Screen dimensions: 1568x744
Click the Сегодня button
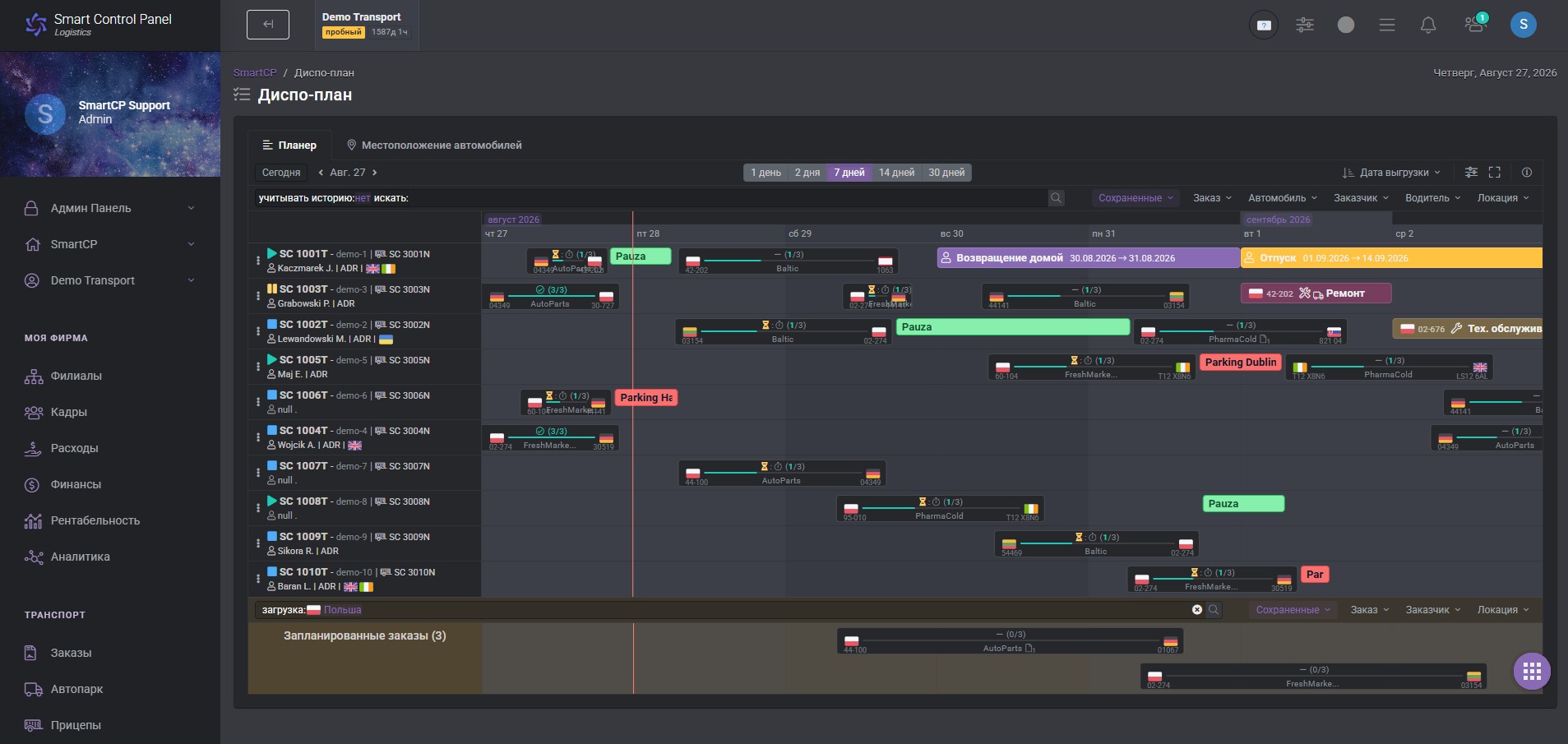tap(281, 173)
